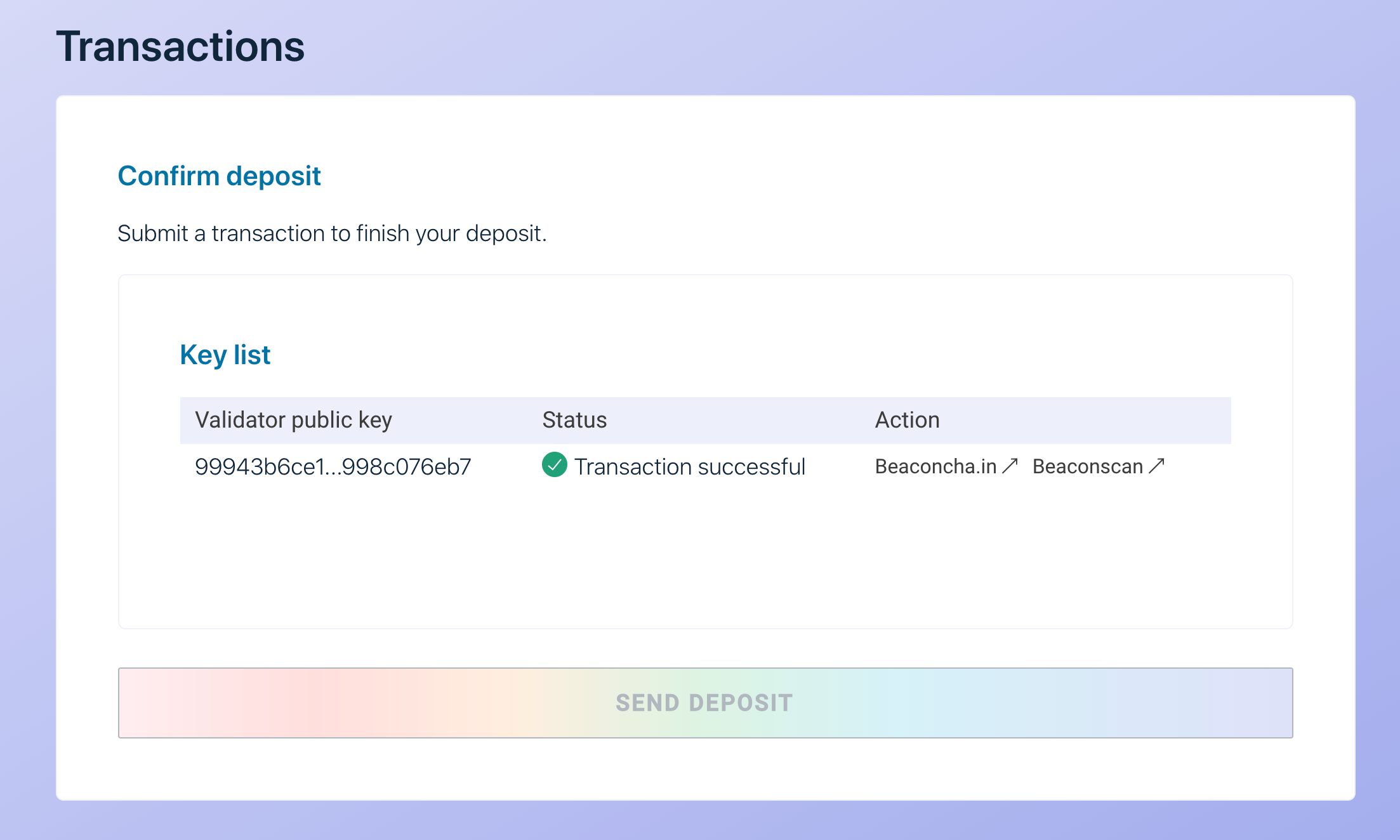Click the Status column header
The height and width of the screenshot is (840, 1400).
click(574, 420)
